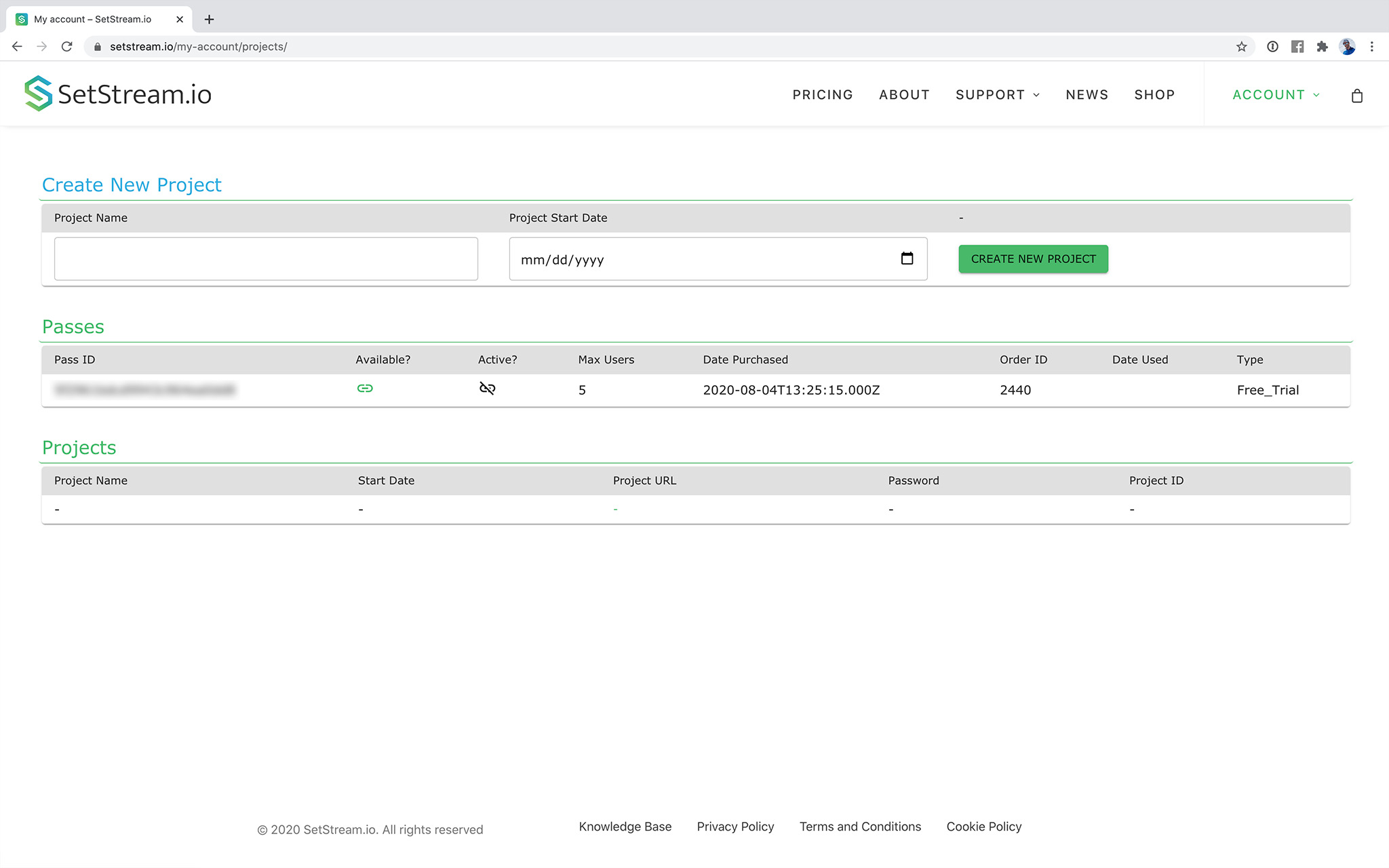Open the shopping bag cart icon
1389x868 pixels.
pos(1356,96)
